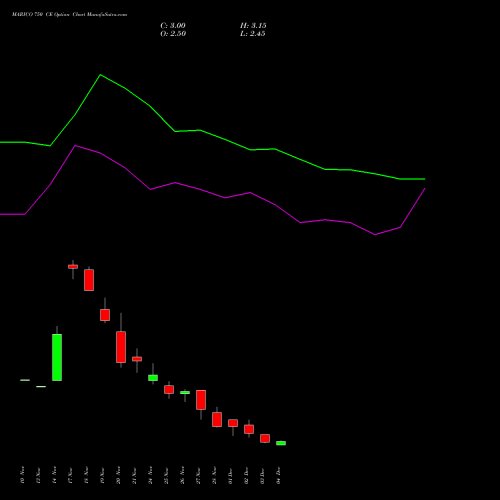Select the long red candle for 20 Nov
The height and width of the screenshot is (500, 500).
121,347
